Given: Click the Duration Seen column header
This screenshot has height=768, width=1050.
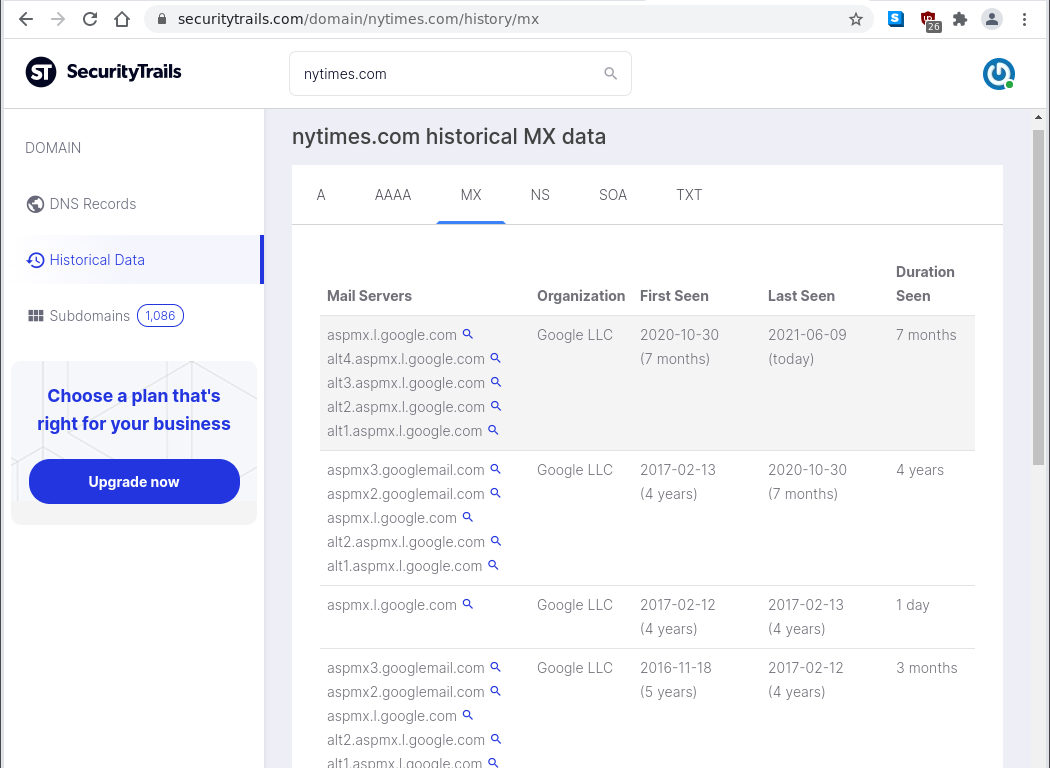Looking at the screenshot, I should 925,284.
